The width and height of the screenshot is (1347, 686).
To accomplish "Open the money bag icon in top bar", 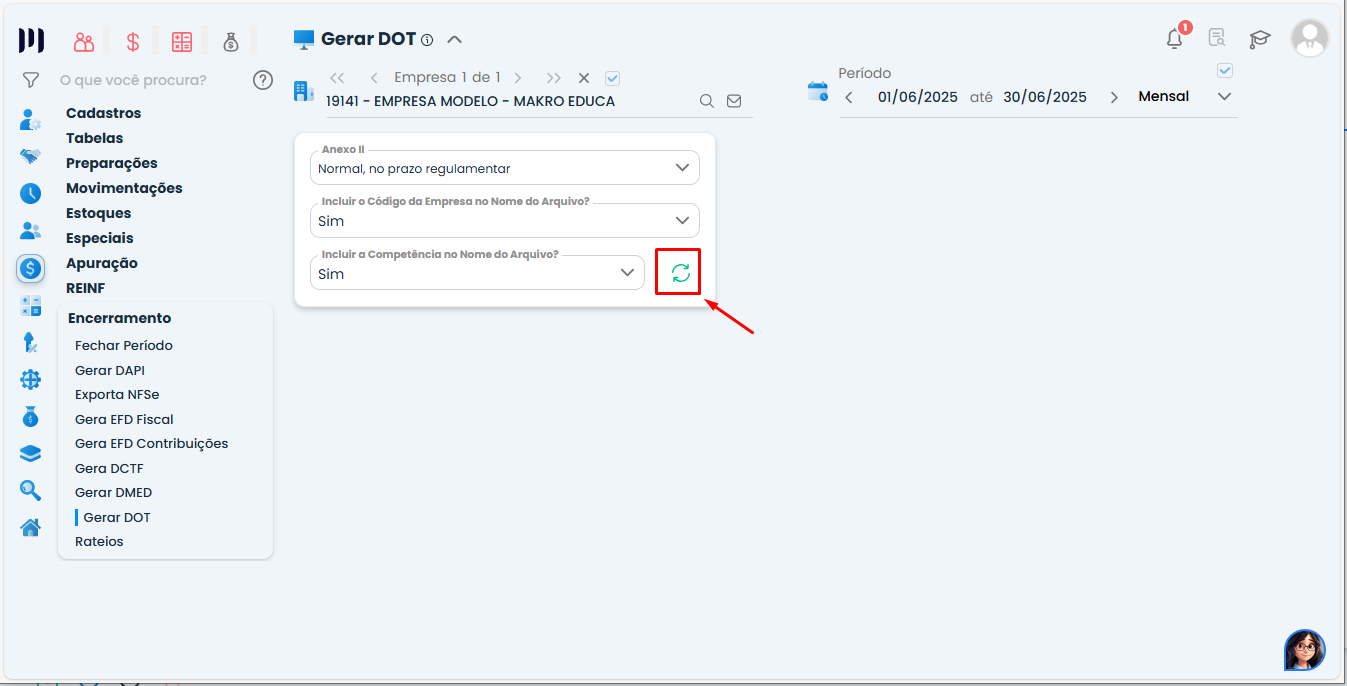I will [x=231, y=41].
